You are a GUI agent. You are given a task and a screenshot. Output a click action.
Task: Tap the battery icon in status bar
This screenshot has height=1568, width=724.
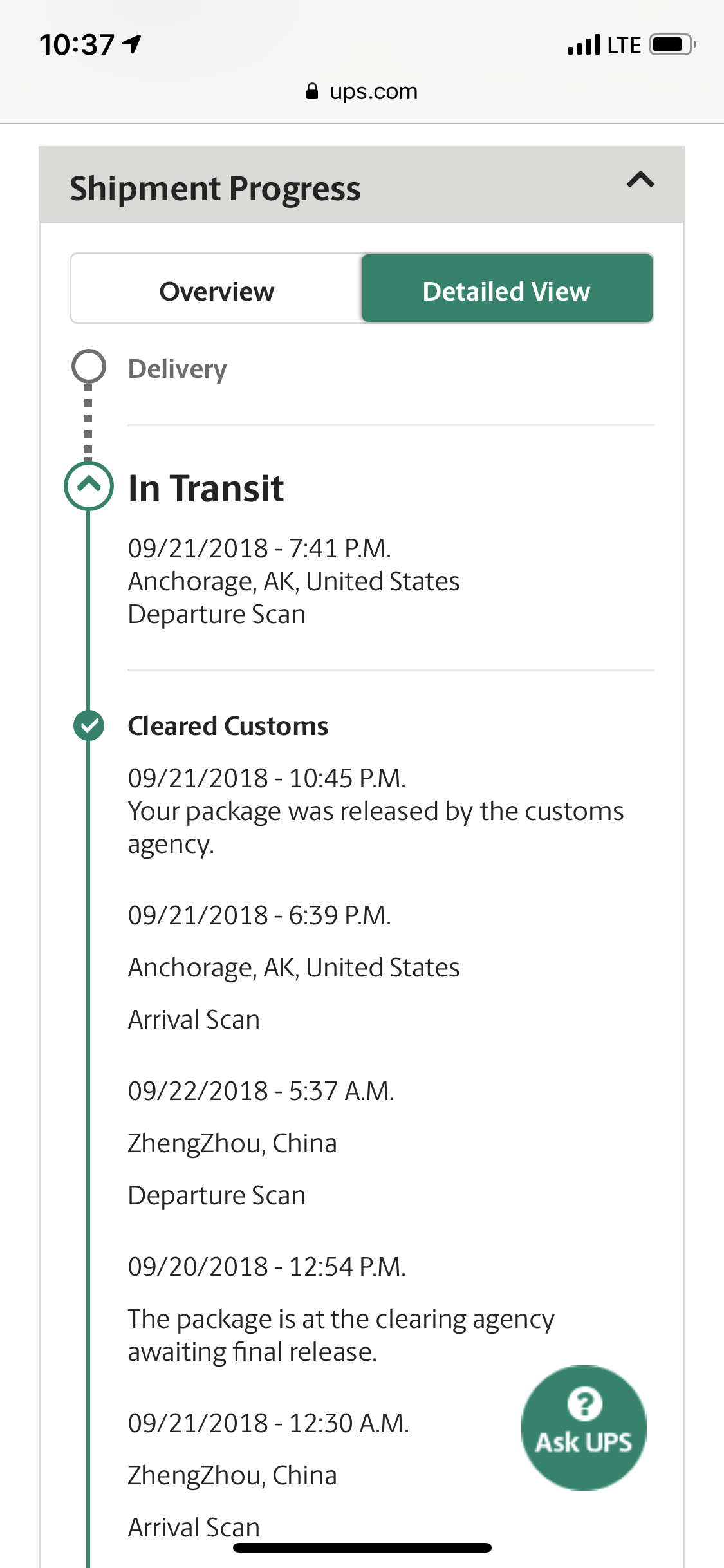coord(673,45)
